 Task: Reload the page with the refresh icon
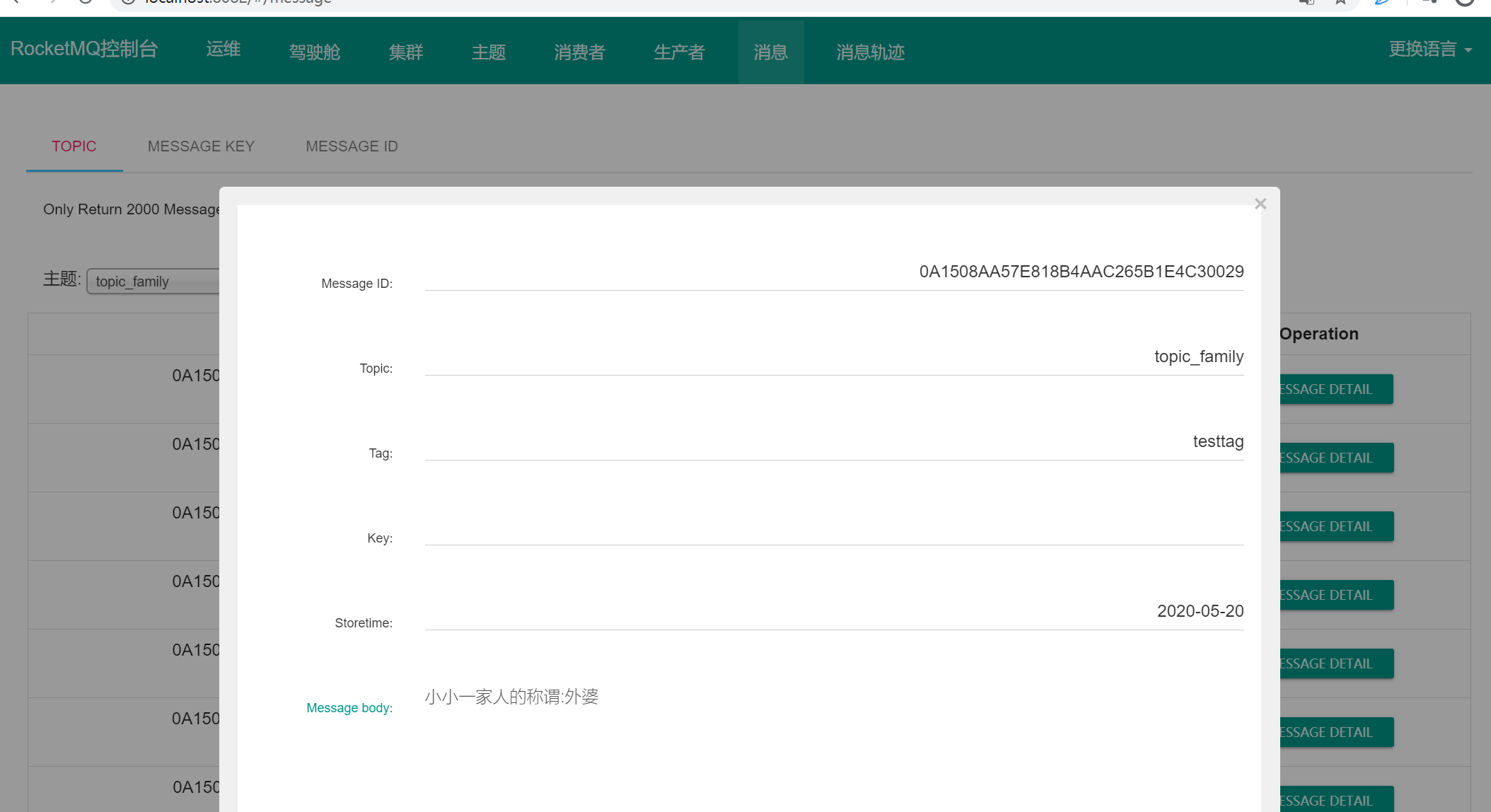[85, 3]
